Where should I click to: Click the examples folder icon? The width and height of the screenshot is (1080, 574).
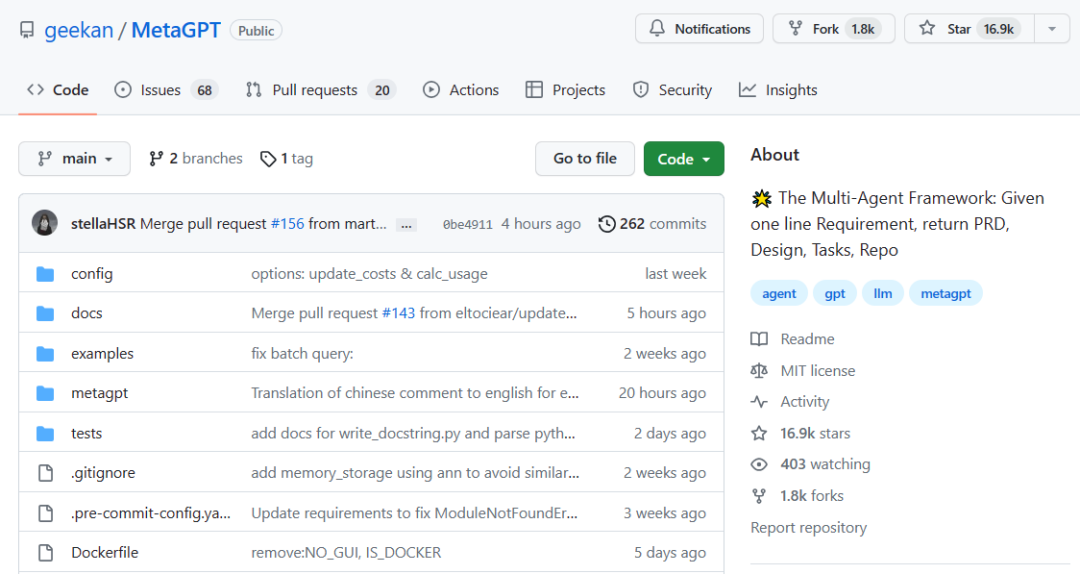pyautogui.click(x=45, y=353)
